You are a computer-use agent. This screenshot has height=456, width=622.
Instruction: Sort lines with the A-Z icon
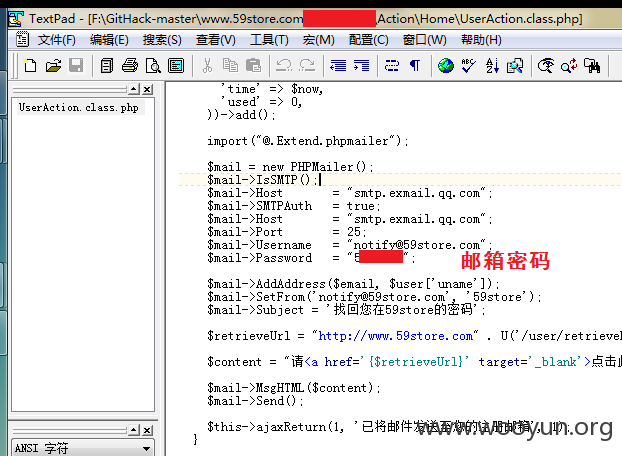492,65
